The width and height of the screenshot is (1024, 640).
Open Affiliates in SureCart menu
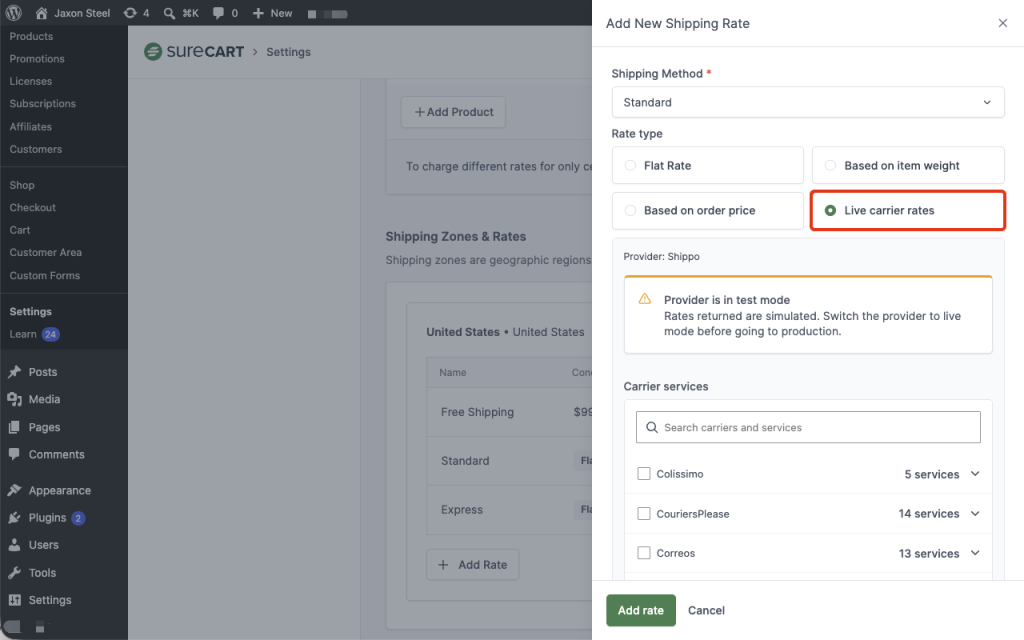point(31,127)
